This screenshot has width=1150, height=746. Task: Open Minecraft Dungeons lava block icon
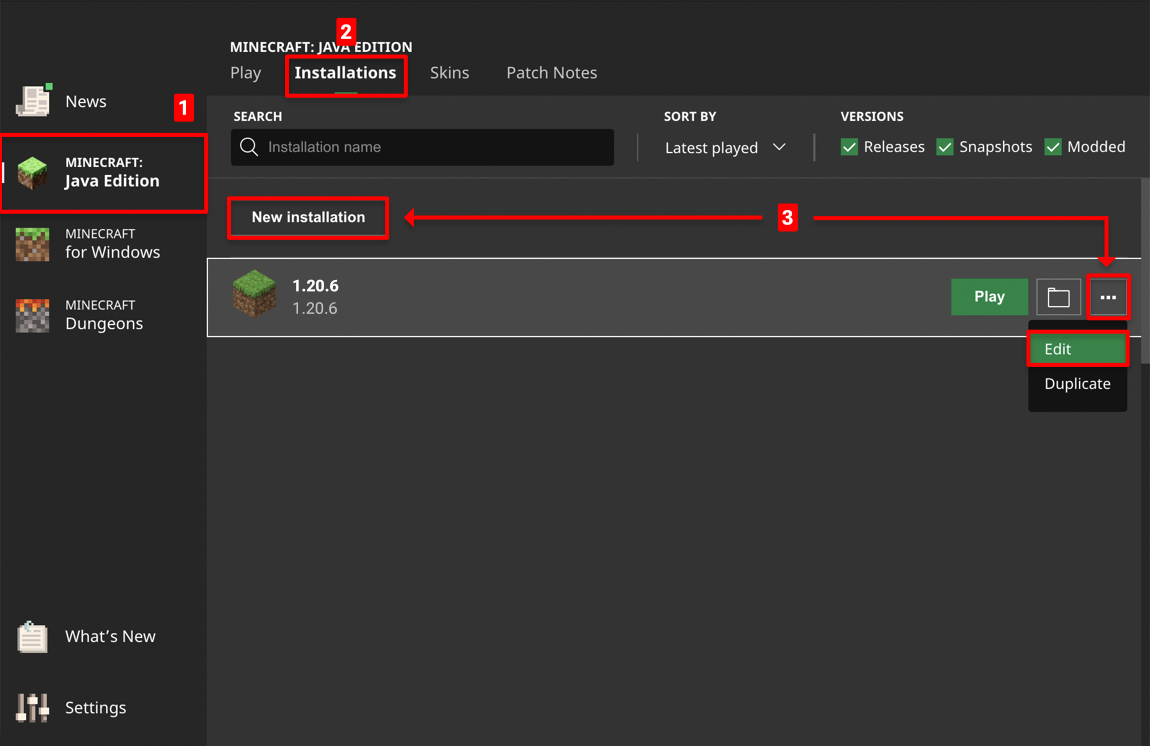pyautogui.click(x=33, y=315)
